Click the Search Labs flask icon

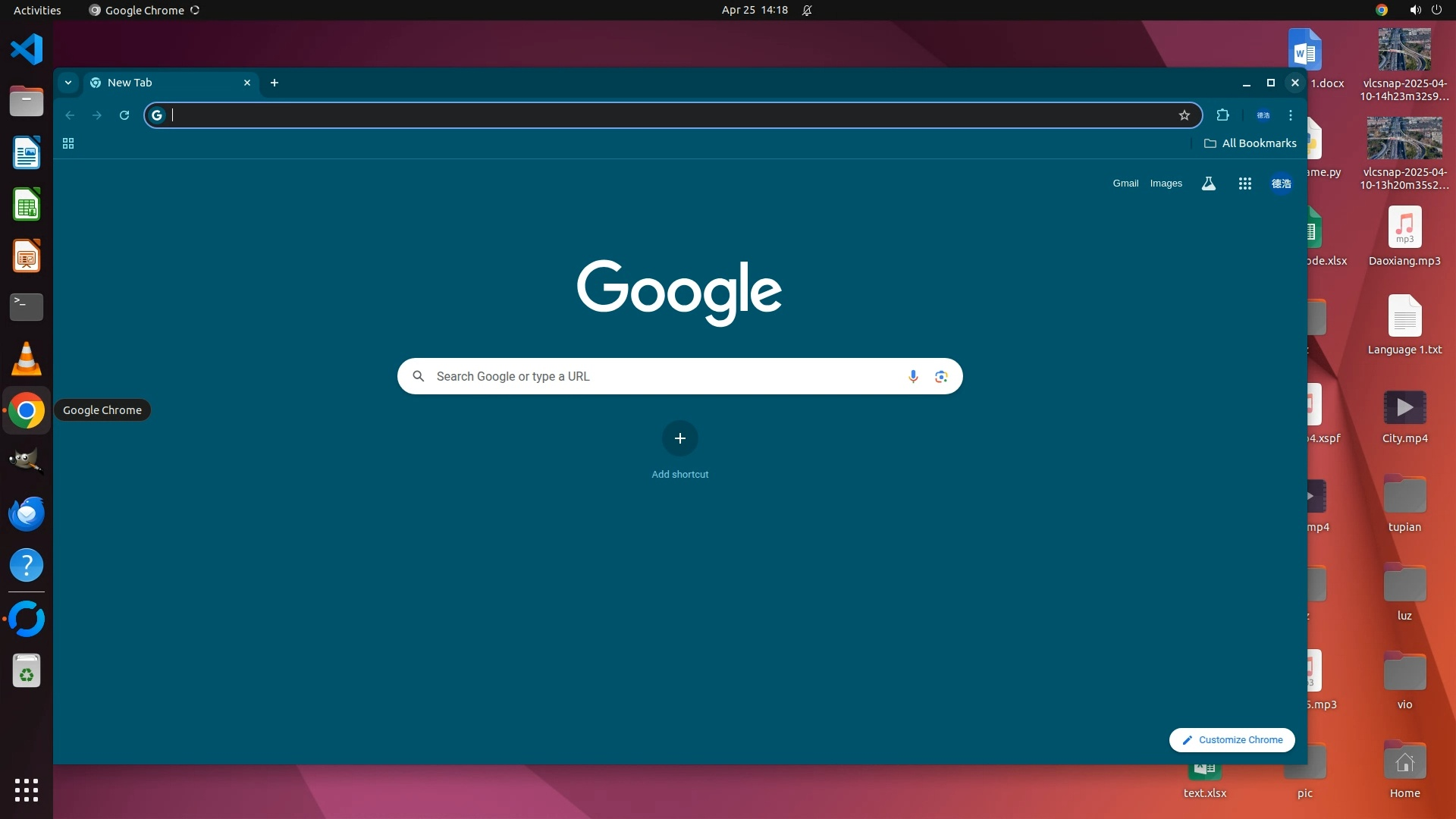[x=1209, y=184]
